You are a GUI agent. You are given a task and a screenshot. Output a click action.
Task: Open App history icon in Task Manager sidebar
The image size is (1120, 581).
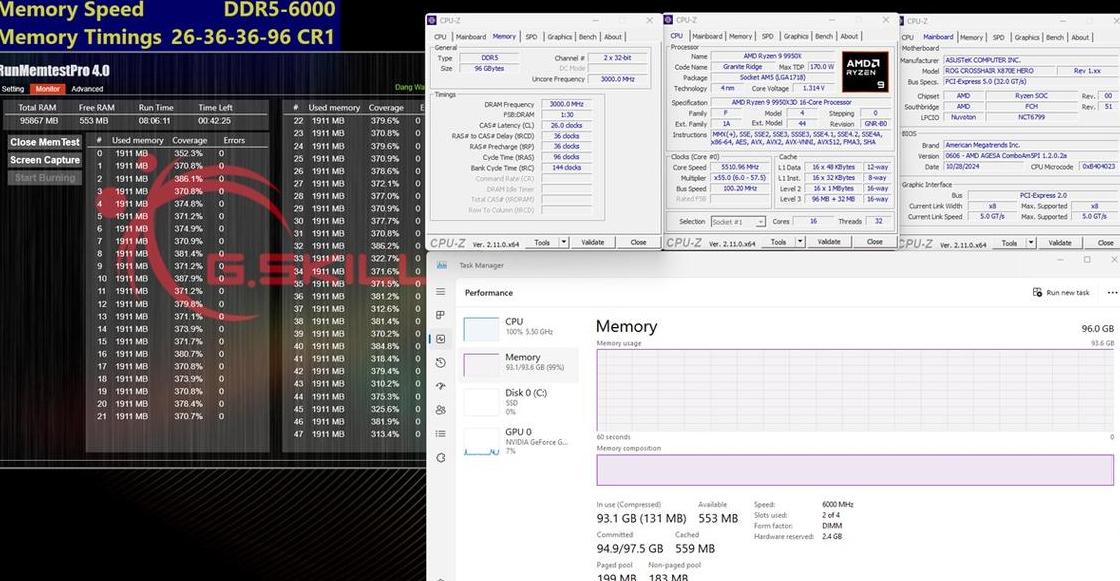click(441, 362)
